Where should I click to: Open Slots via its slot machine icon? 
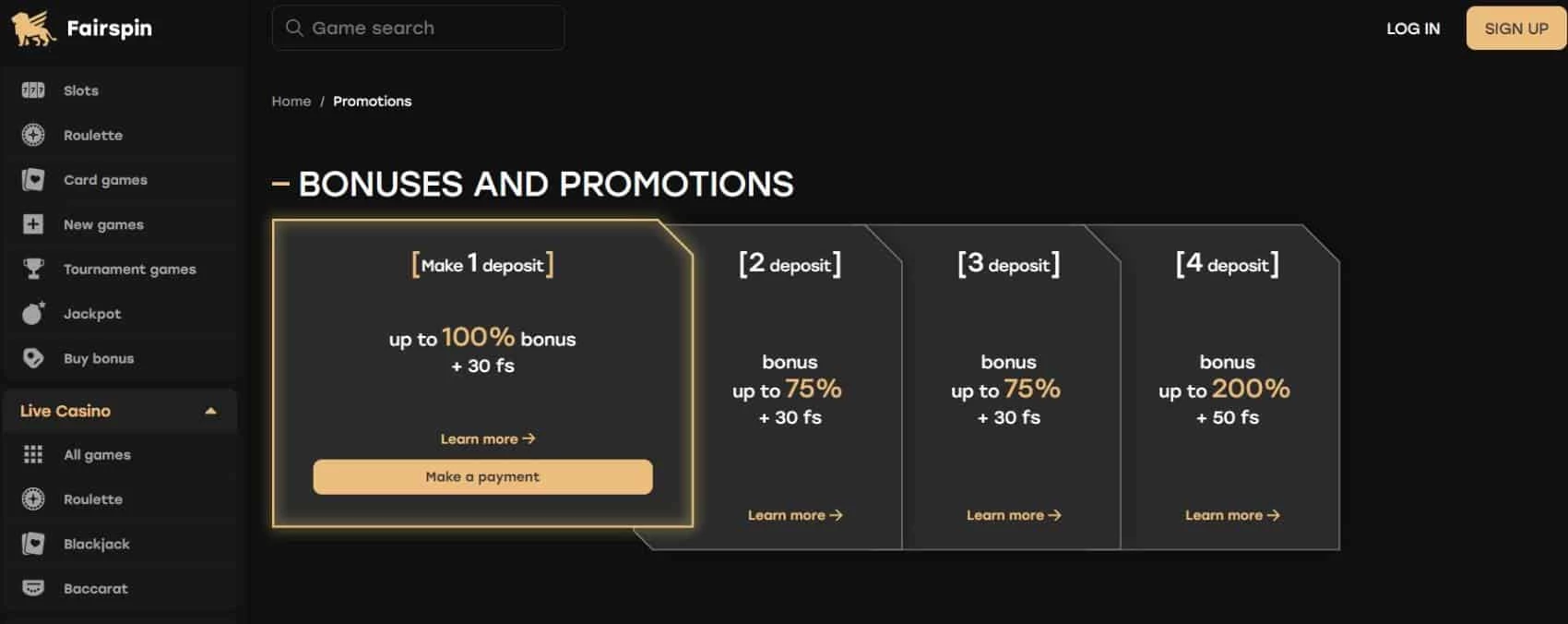click(x=33, y=90)
